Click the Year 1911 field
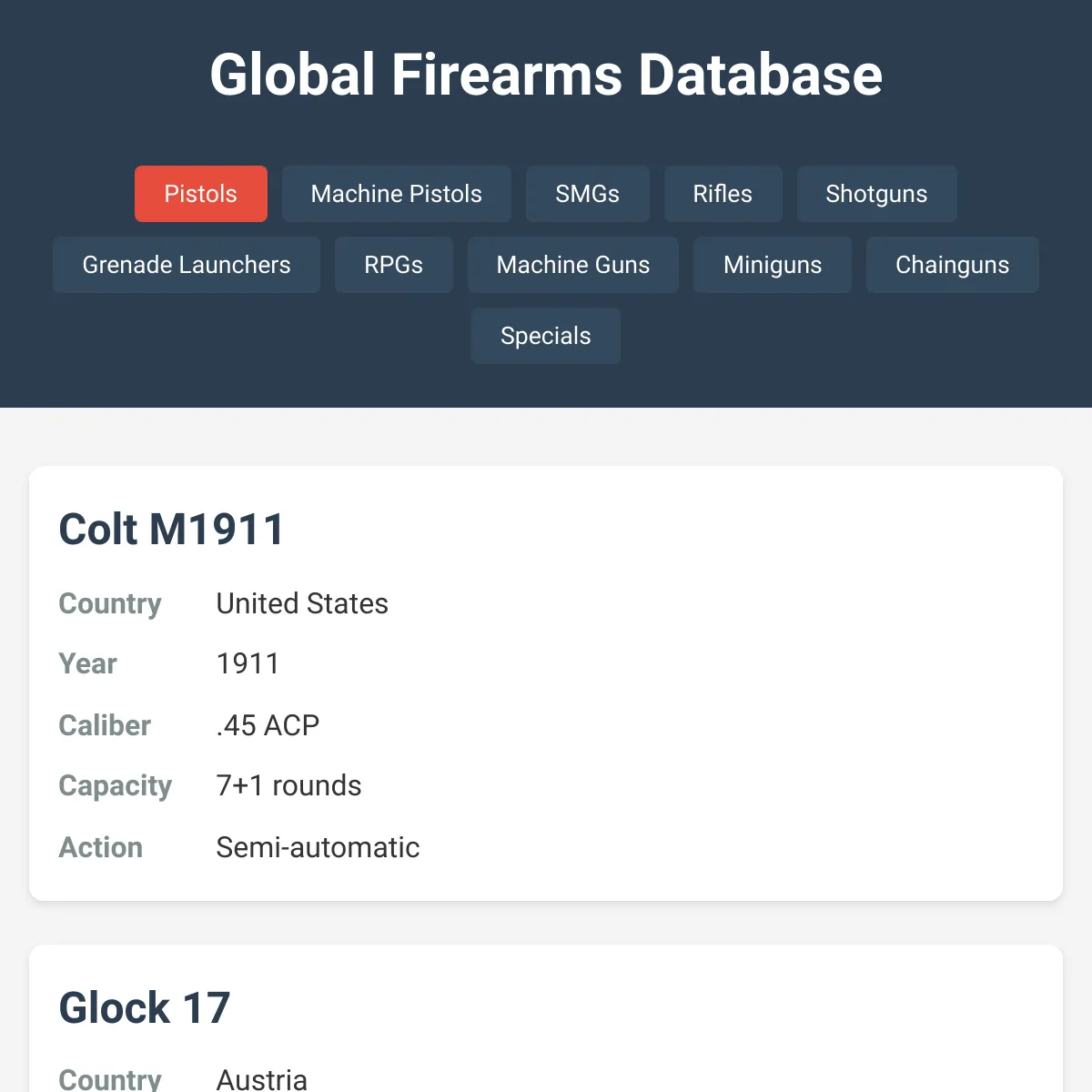1092x1092 pixels. (247, 663)
